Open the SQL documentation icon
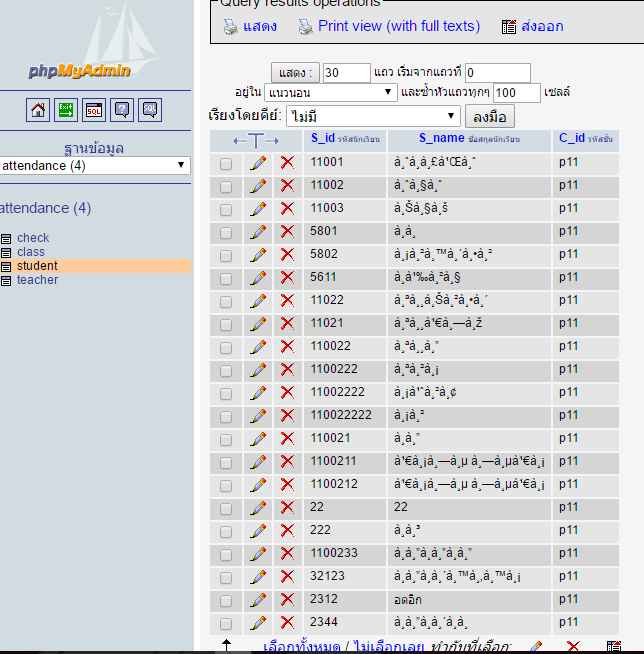The height and width of the screenshot is (654, 644). [150, 110]
